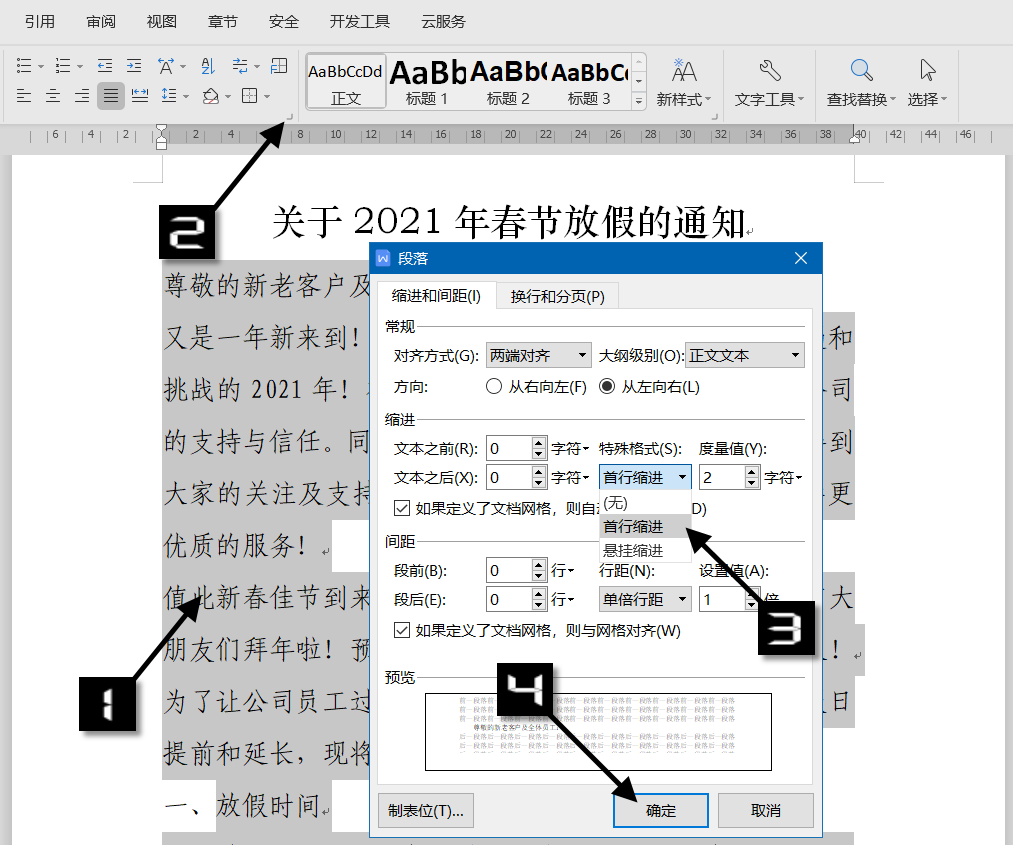Choose 首行缩进 in the dropdown list
1013x845 pixels.
pyautogui.click(x=645, y=527)
